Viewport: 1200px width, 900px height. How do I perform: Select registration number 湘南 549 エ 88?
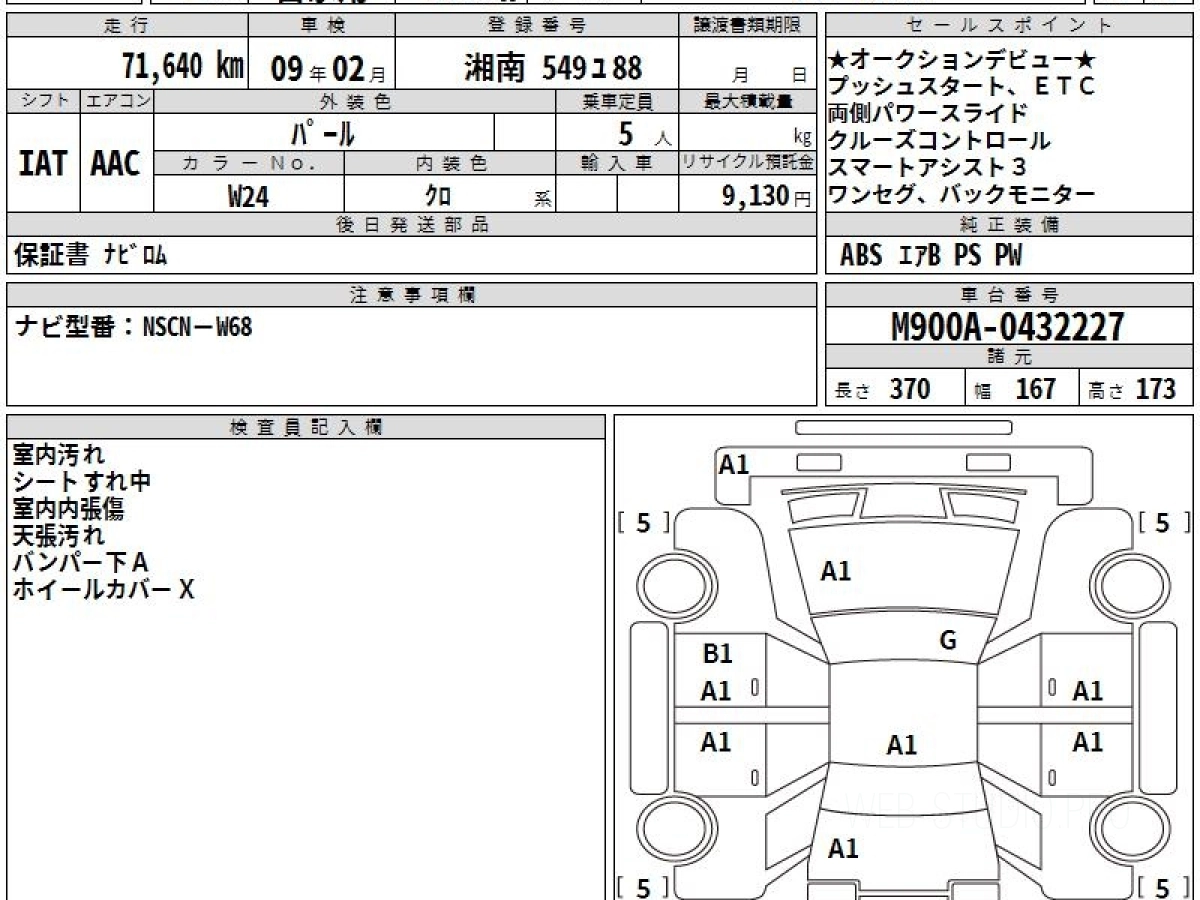click(553, 68)
